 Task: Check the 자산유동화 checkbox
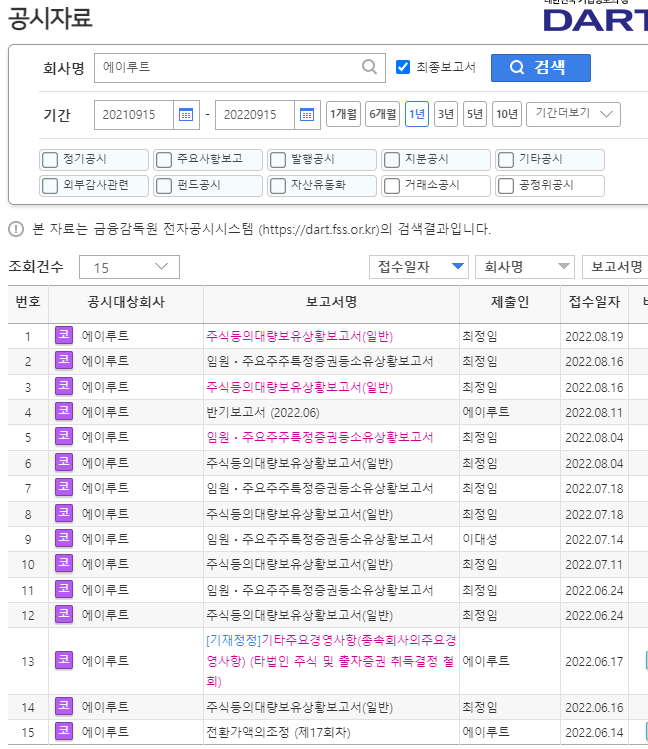point(278,186)
